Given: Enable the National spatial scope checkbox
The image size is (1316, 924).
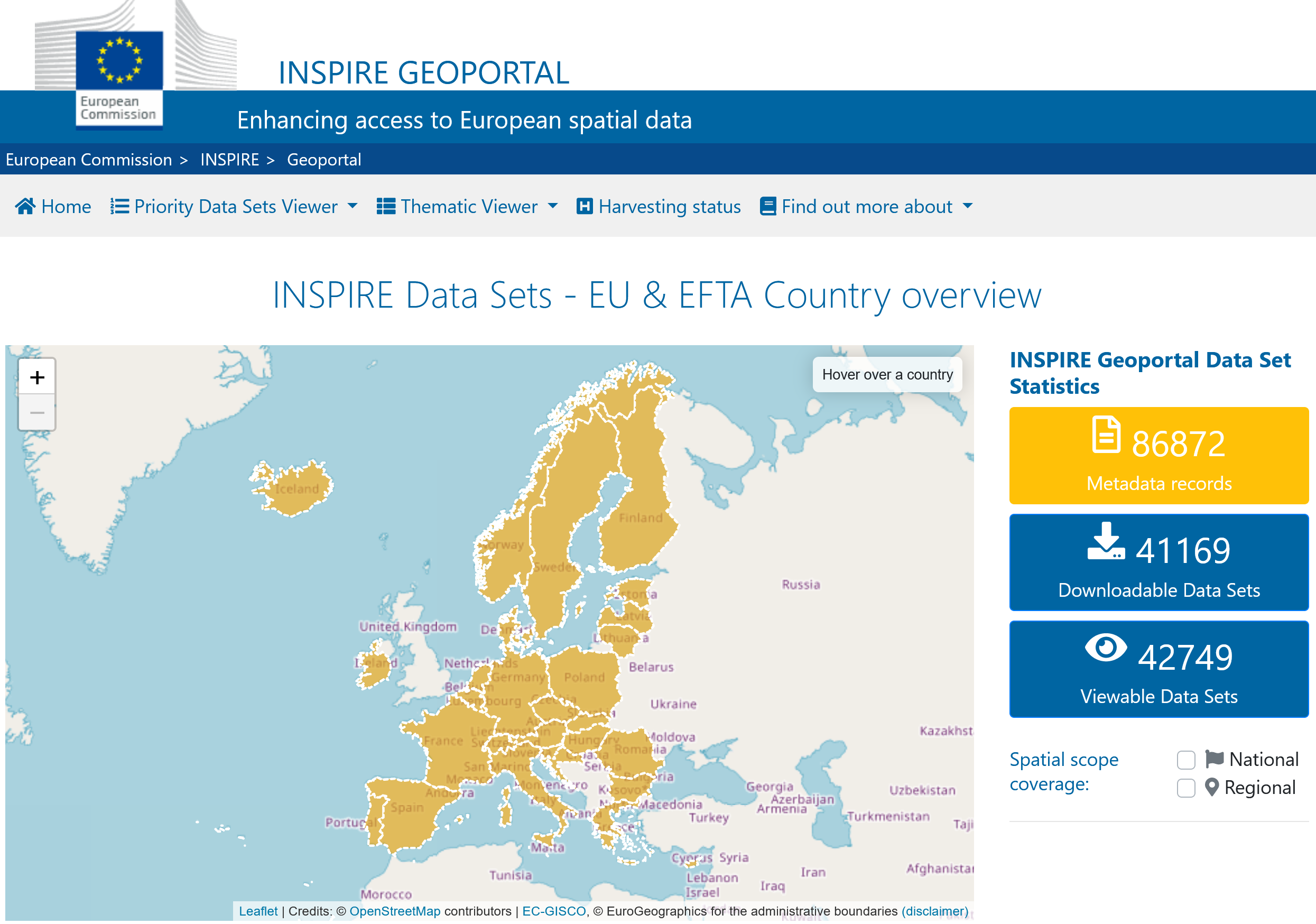Looking at the screenshot, I should (x=1185, y=760).
